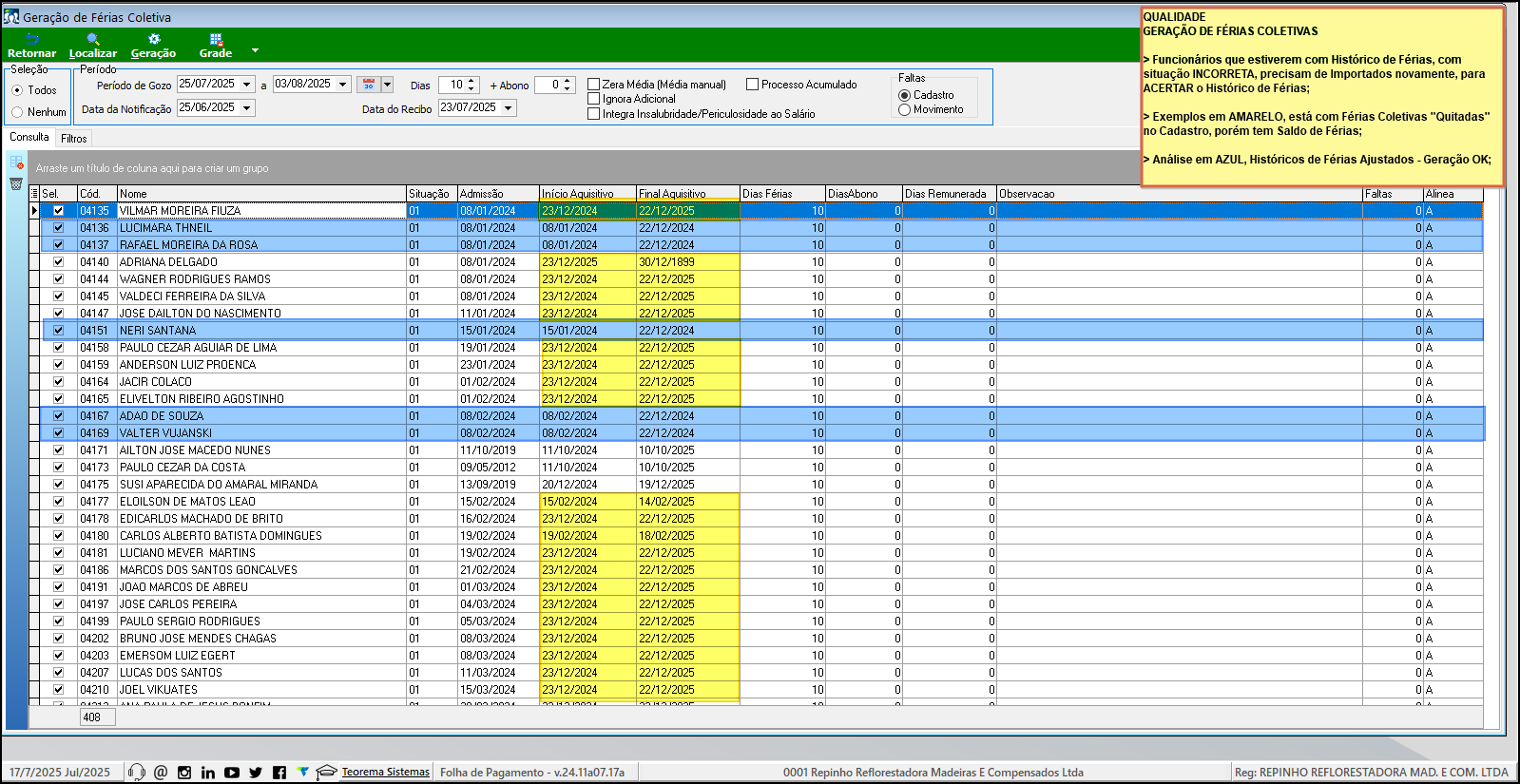1520x784 pixels.
Task: Click the Cód. column header
Action: [x=97, y=194]
